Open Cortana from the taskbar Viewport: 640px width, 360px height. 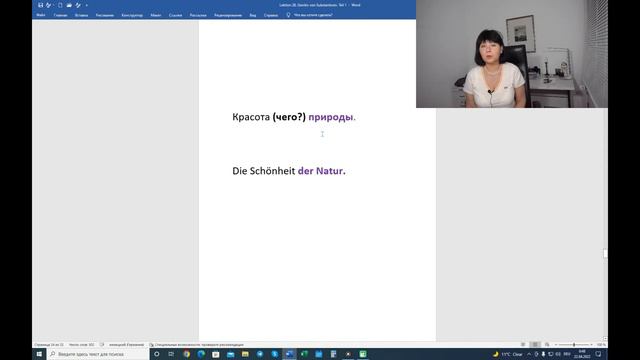(x=157, y=354)
